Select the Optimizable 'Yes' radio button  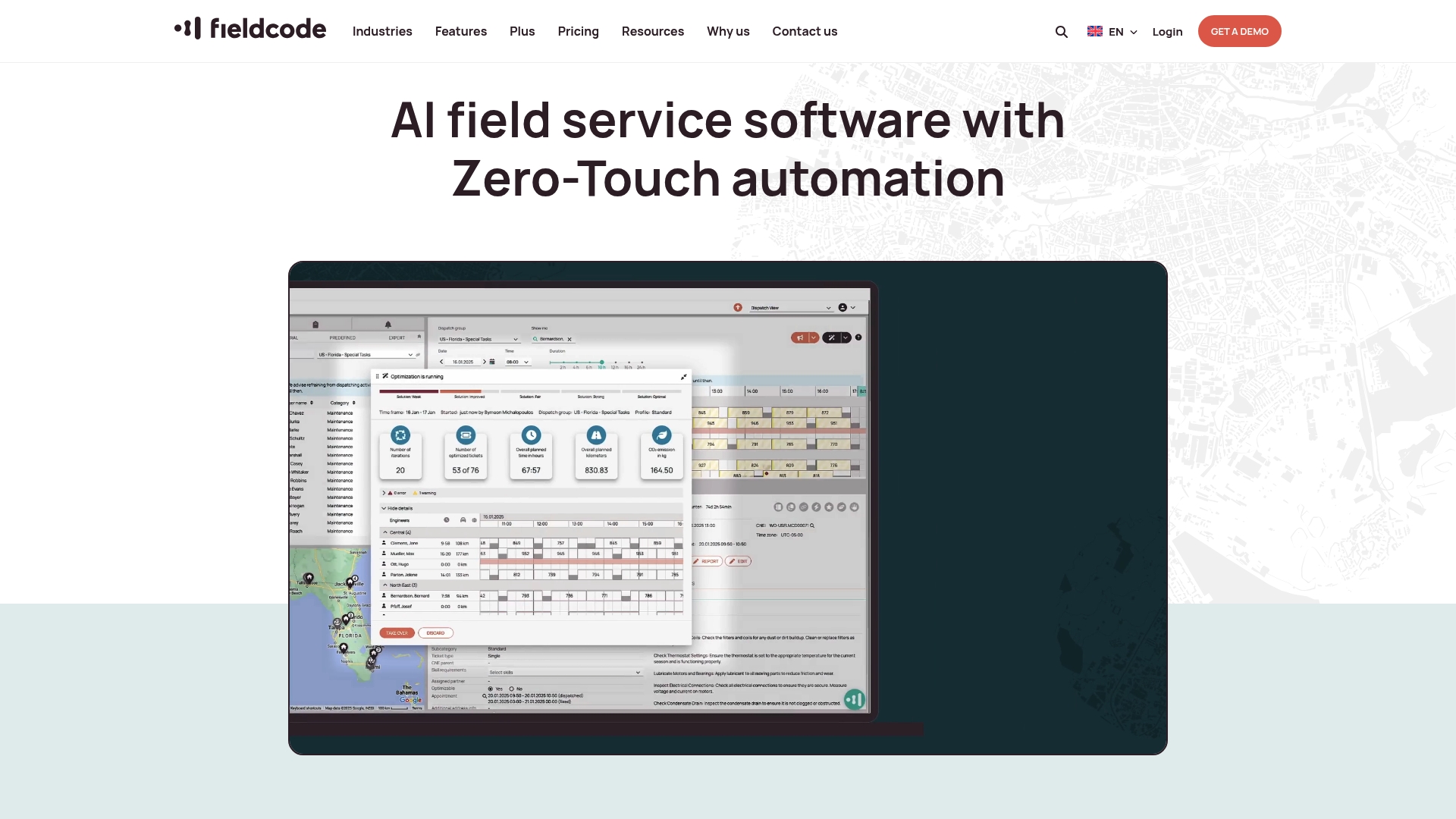tap(491, 689)
